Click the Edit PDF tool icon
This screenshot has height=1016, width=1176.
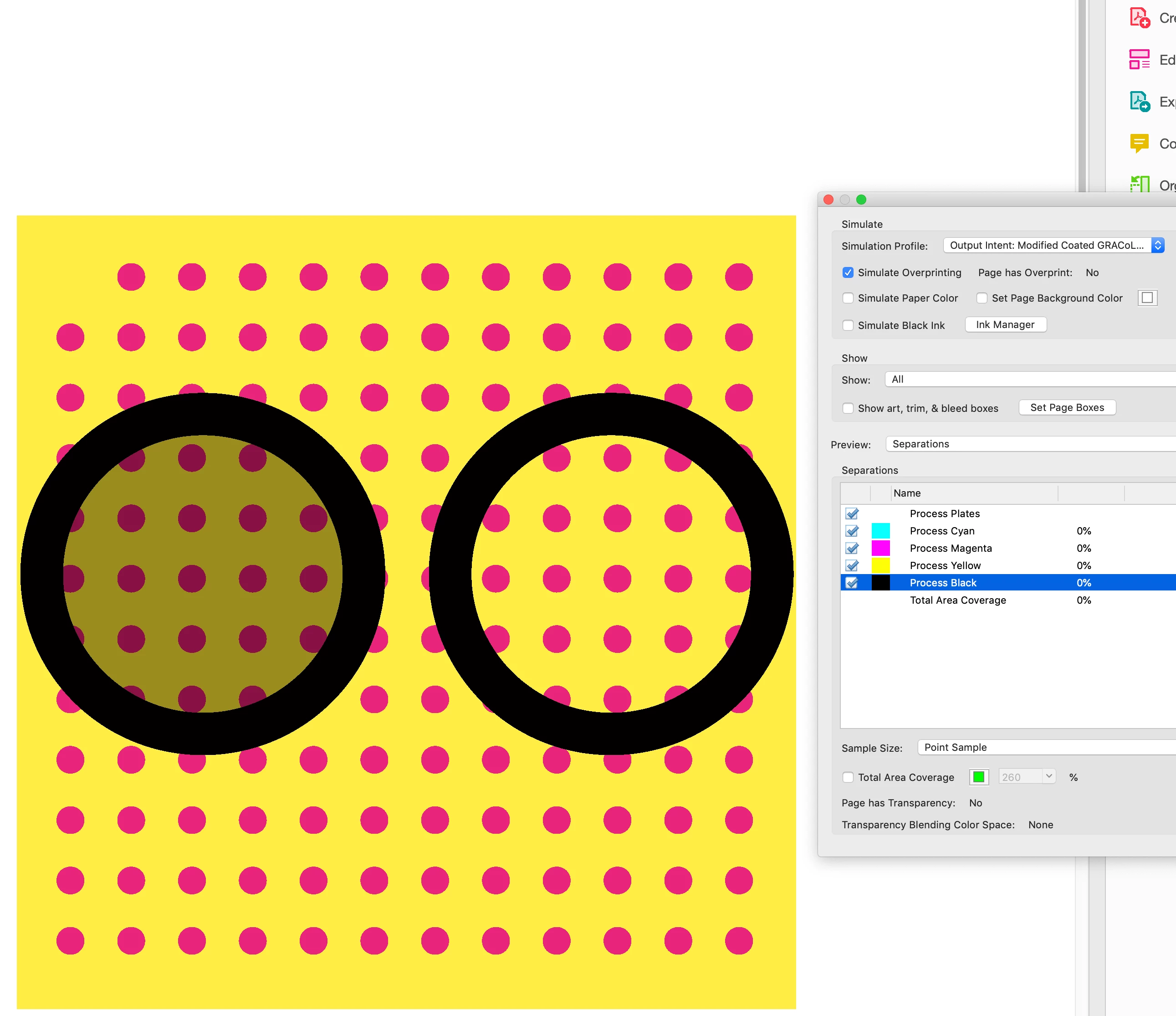pos(1139,60)
